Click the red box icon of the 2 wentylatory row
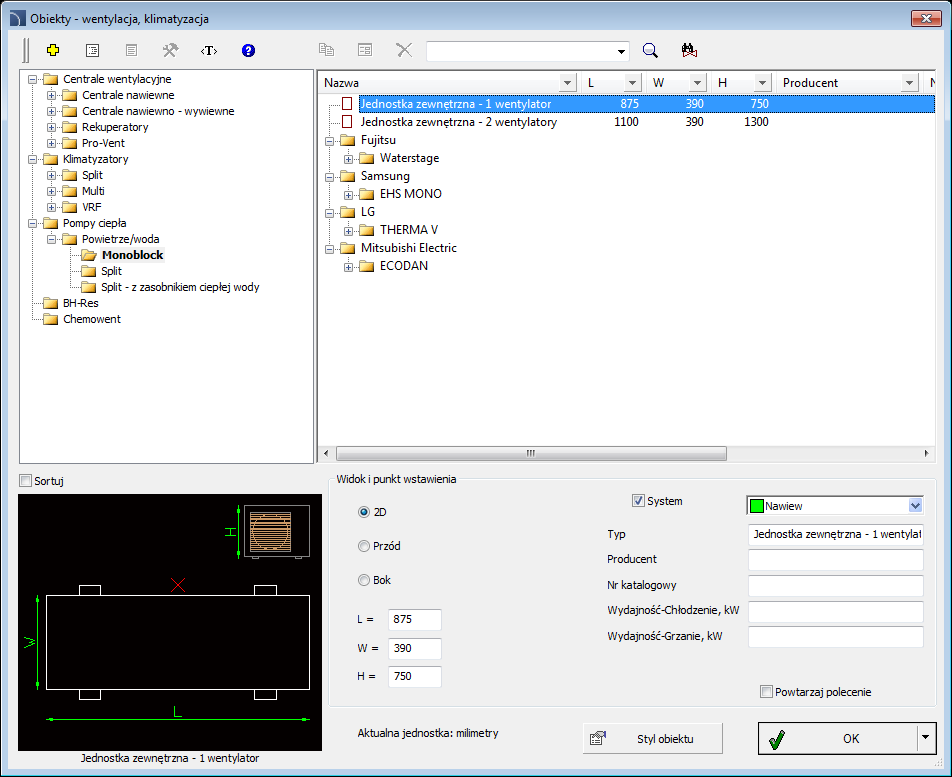 (347, 122)
